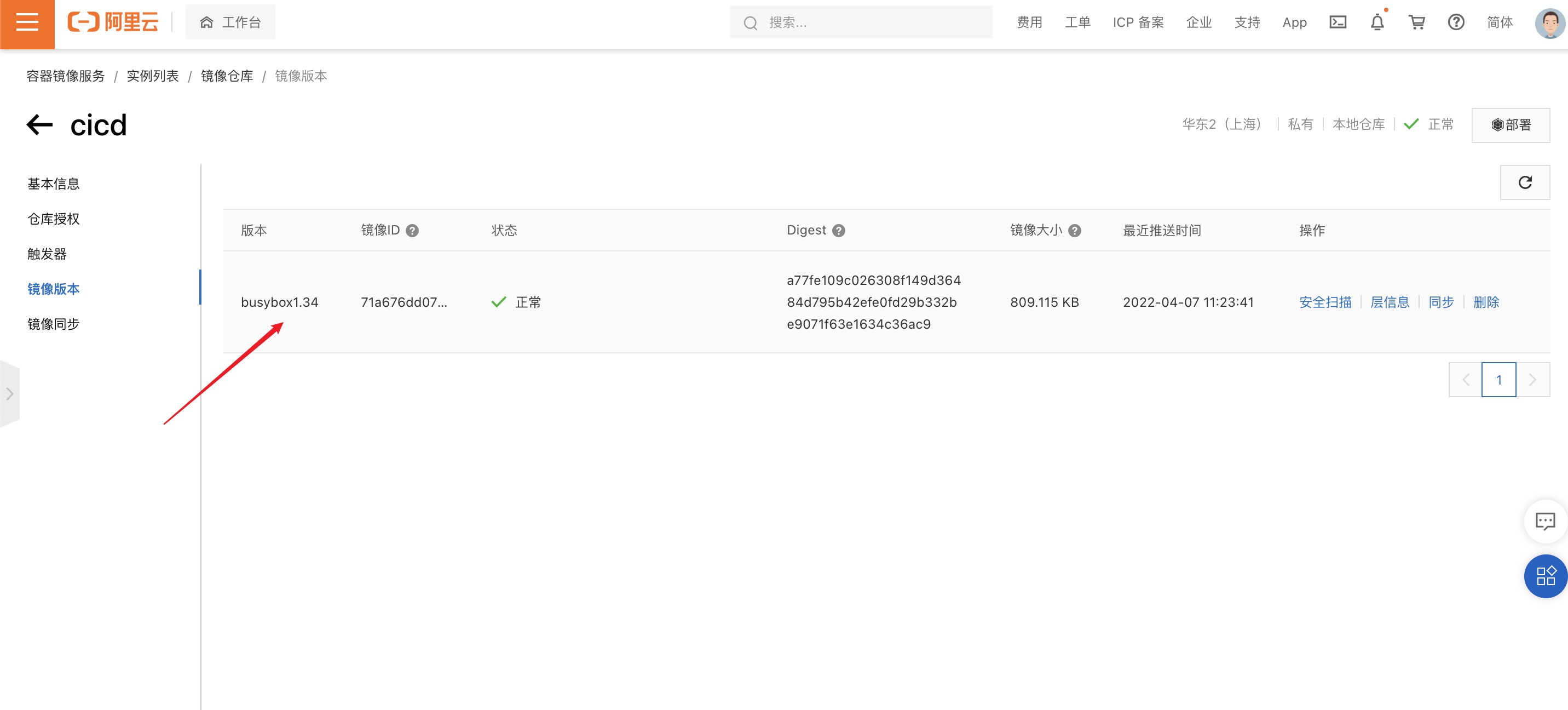
Task: Click the help icon next to 镜像ID
Action: 412,231
